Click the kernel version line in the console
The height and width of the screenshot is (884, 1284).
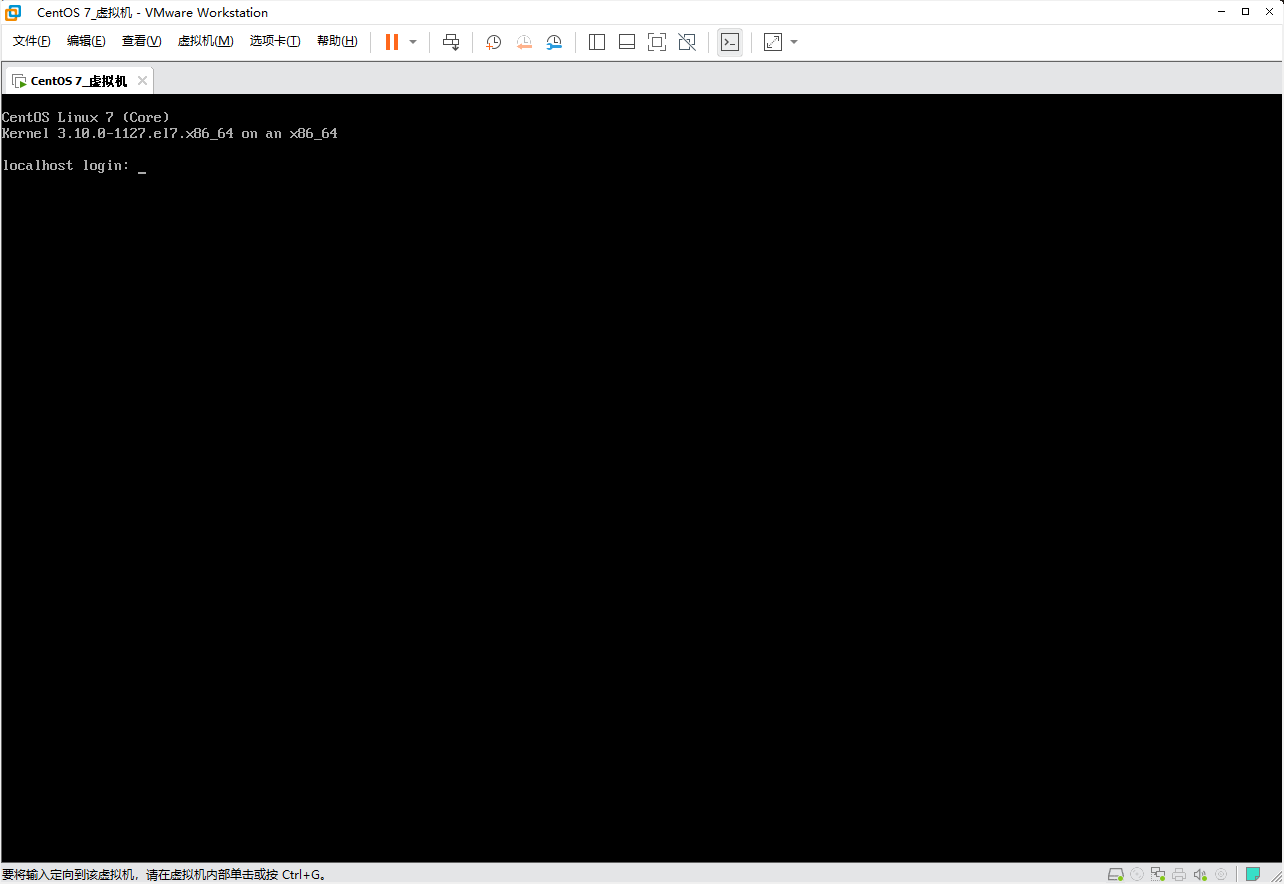tap(170, 133)
